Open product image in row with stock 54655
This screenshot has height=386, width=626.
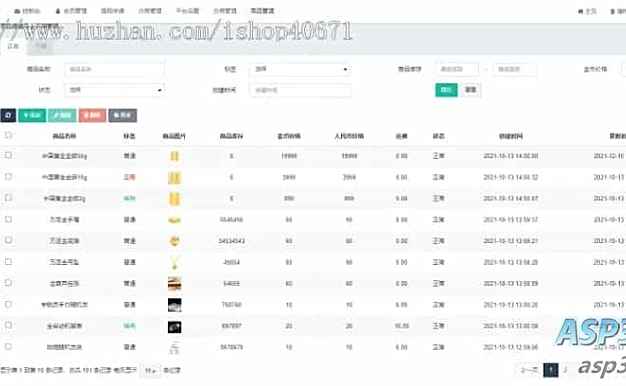(x=174, y=283)
